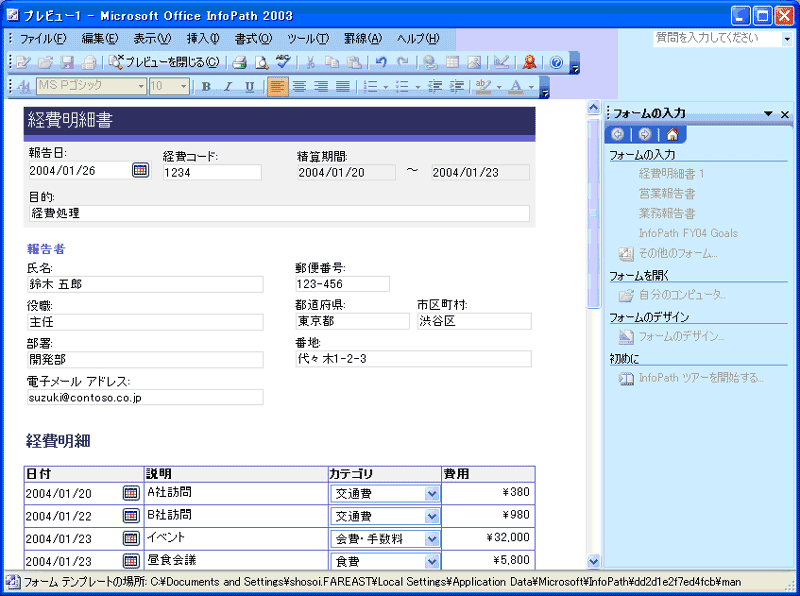Click the Print icon in the toolbar
Screen dimensions: 800x596
pos(240,62)
